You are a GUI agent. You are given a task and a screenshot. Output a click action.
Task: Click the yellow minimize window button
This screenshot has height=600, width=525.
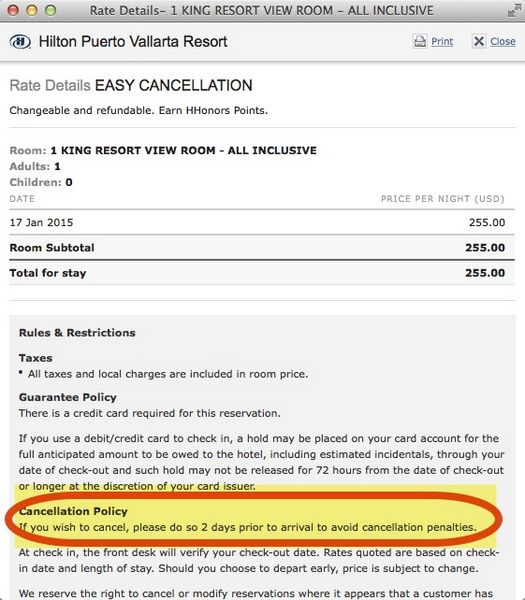(x=32, y=10)
